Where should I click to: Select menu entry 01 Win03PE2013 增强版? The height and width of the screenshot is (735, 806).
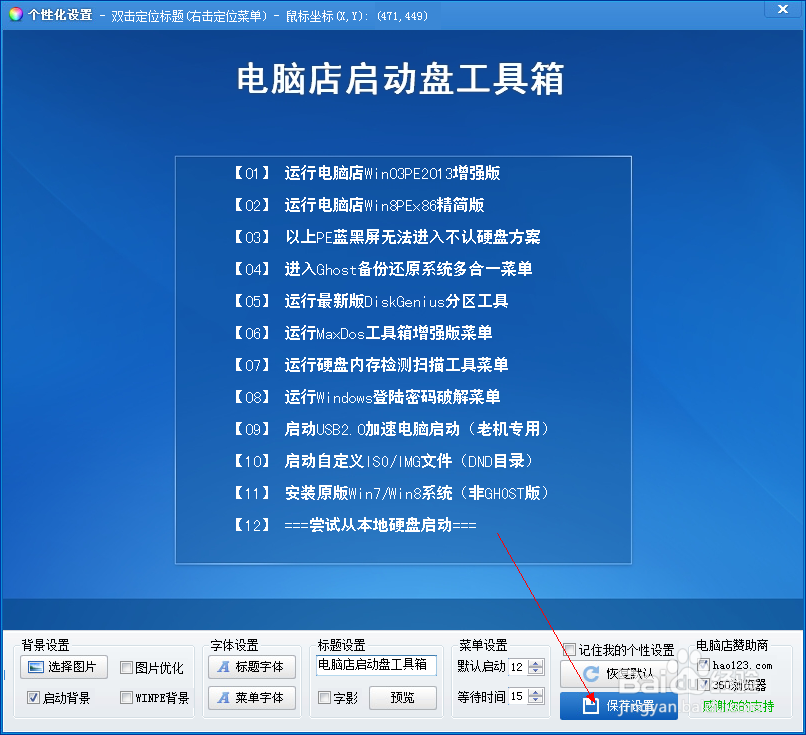(x=369, y=173)
